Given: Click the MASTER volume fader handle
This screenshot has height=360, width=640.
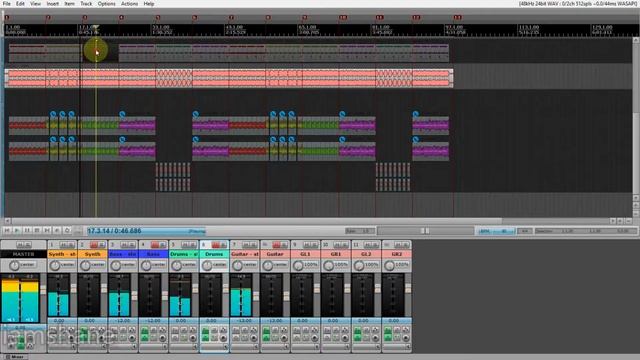Looking at the screenshot, I should (43, 289).
